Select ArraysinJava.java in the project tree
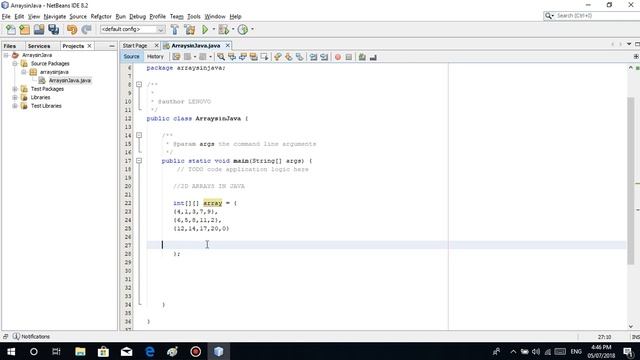640x360 pixels. point(70,80)
